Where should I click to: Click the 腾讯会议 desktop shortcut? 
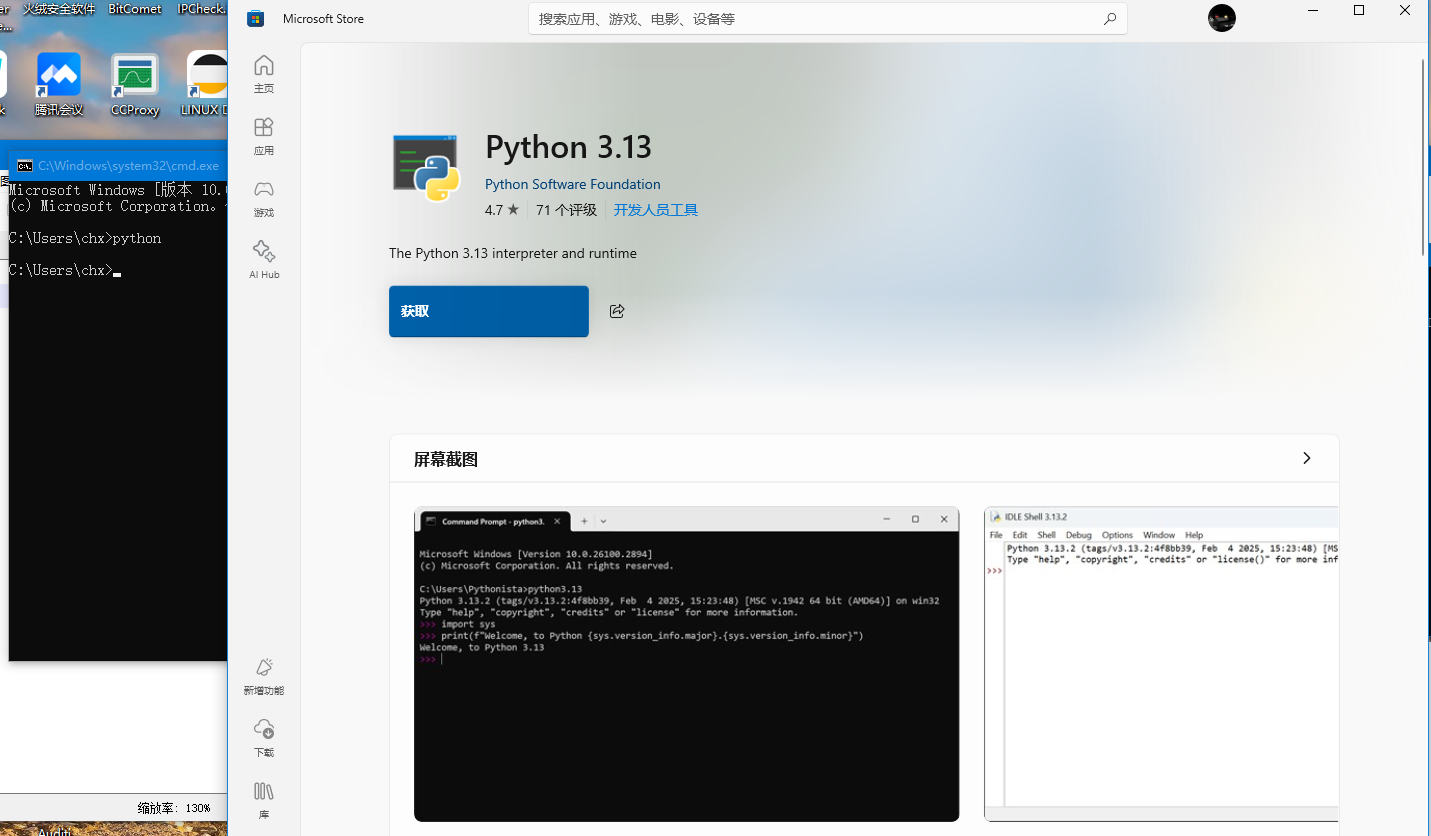[59, 85]
